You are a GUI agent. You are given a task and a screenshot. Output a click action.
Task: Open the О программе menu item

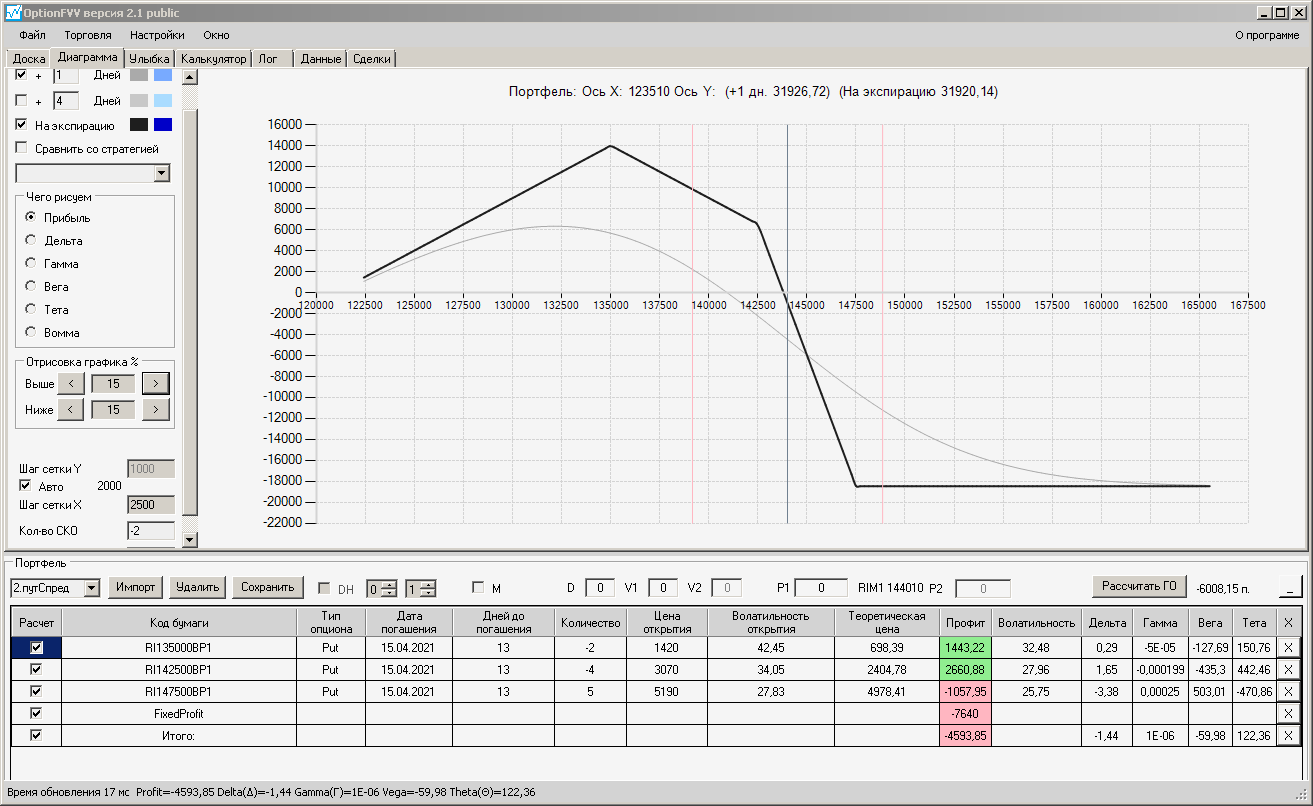coord(1268,35)
